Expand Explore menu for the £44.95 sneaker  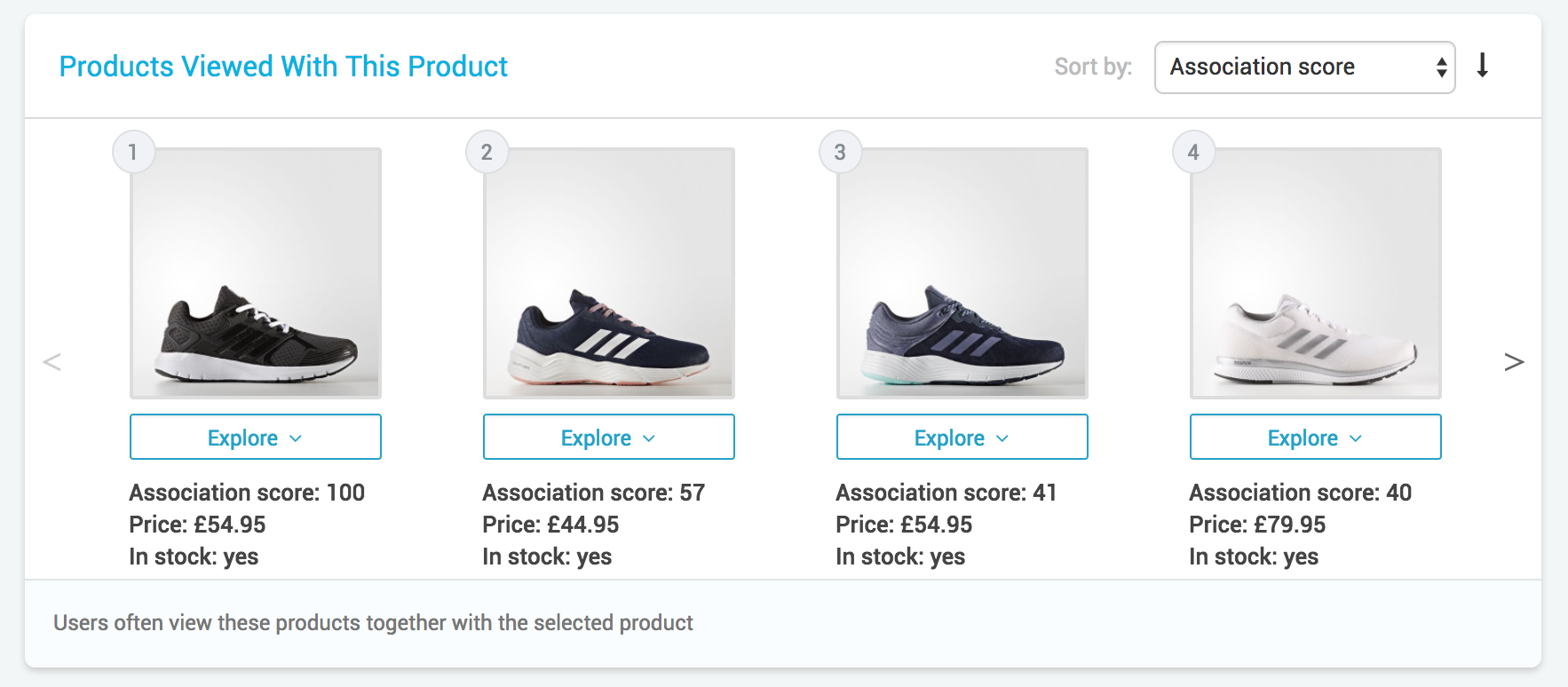point(609,438)
